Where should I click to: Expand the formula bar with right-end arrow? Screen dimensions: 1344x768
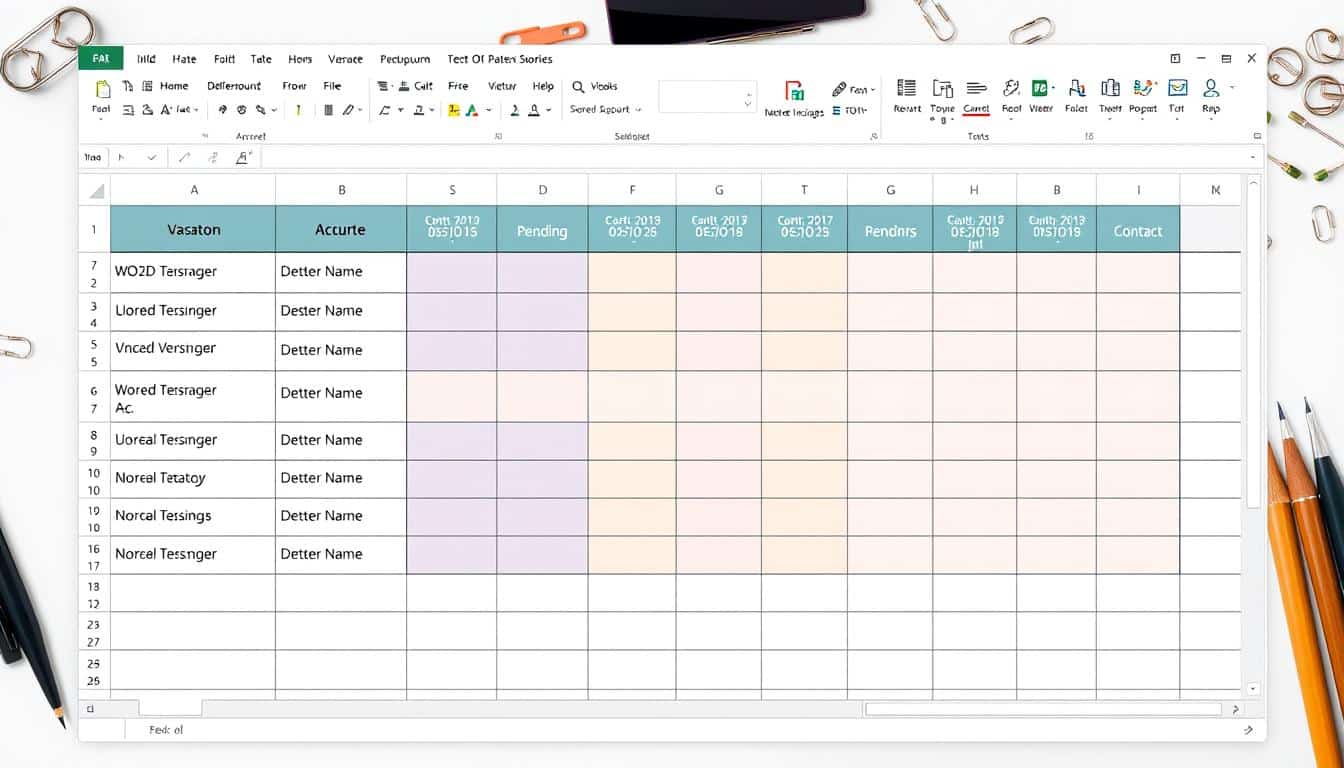[1253, 157]
